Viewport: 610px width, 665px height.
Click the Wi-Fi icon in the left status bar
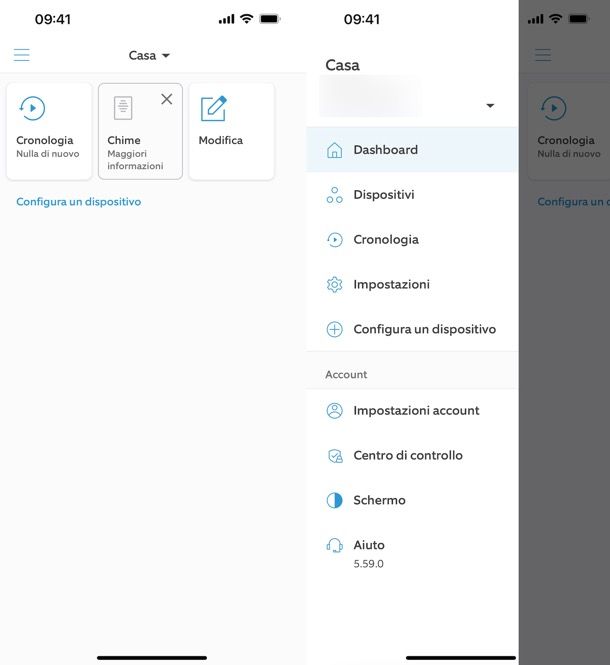click(246, 19)
